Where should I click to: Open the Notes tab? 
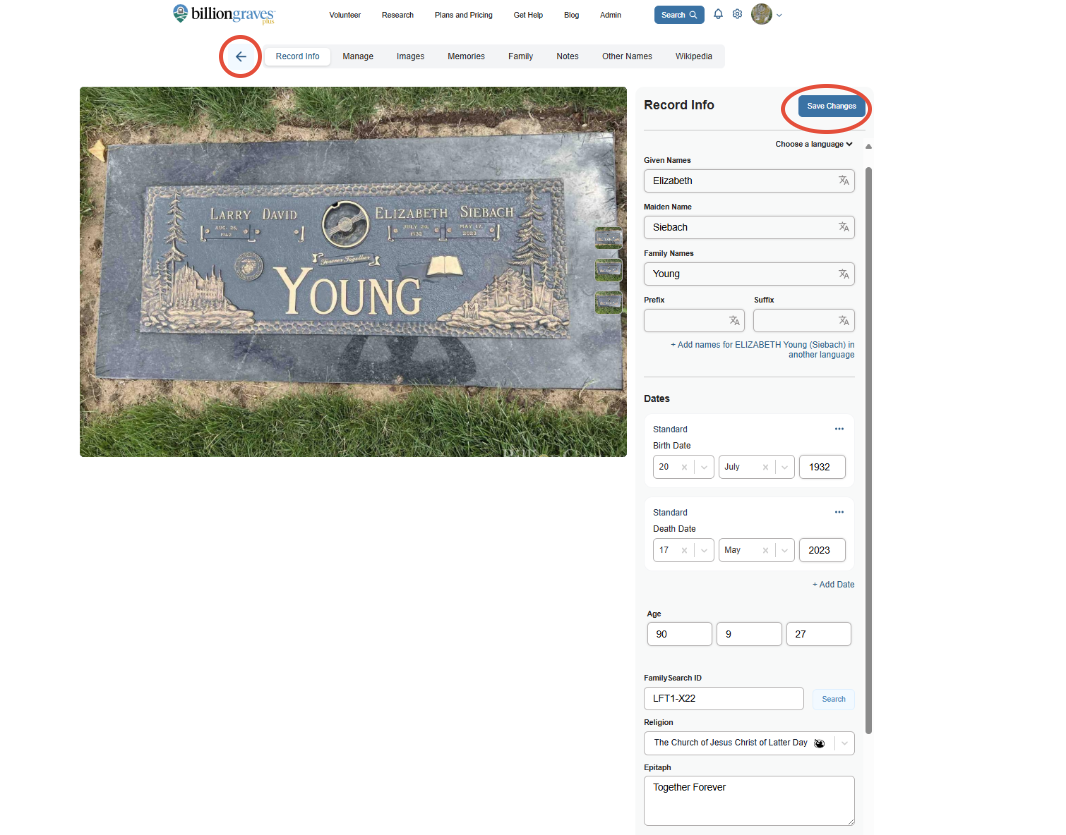567,56
